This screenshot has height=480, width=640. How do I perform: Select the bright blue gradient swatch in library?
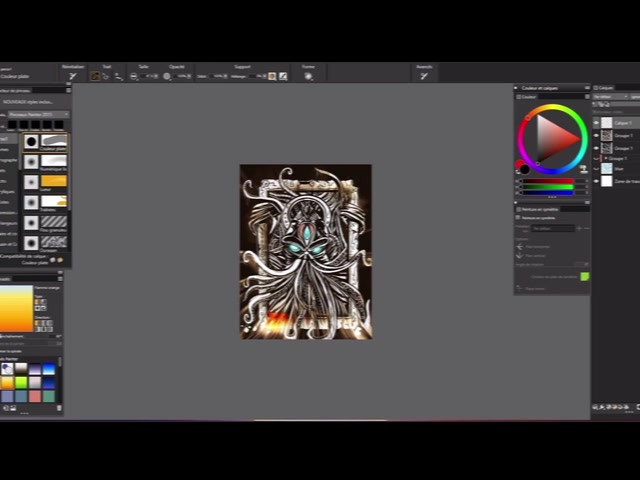49,369
